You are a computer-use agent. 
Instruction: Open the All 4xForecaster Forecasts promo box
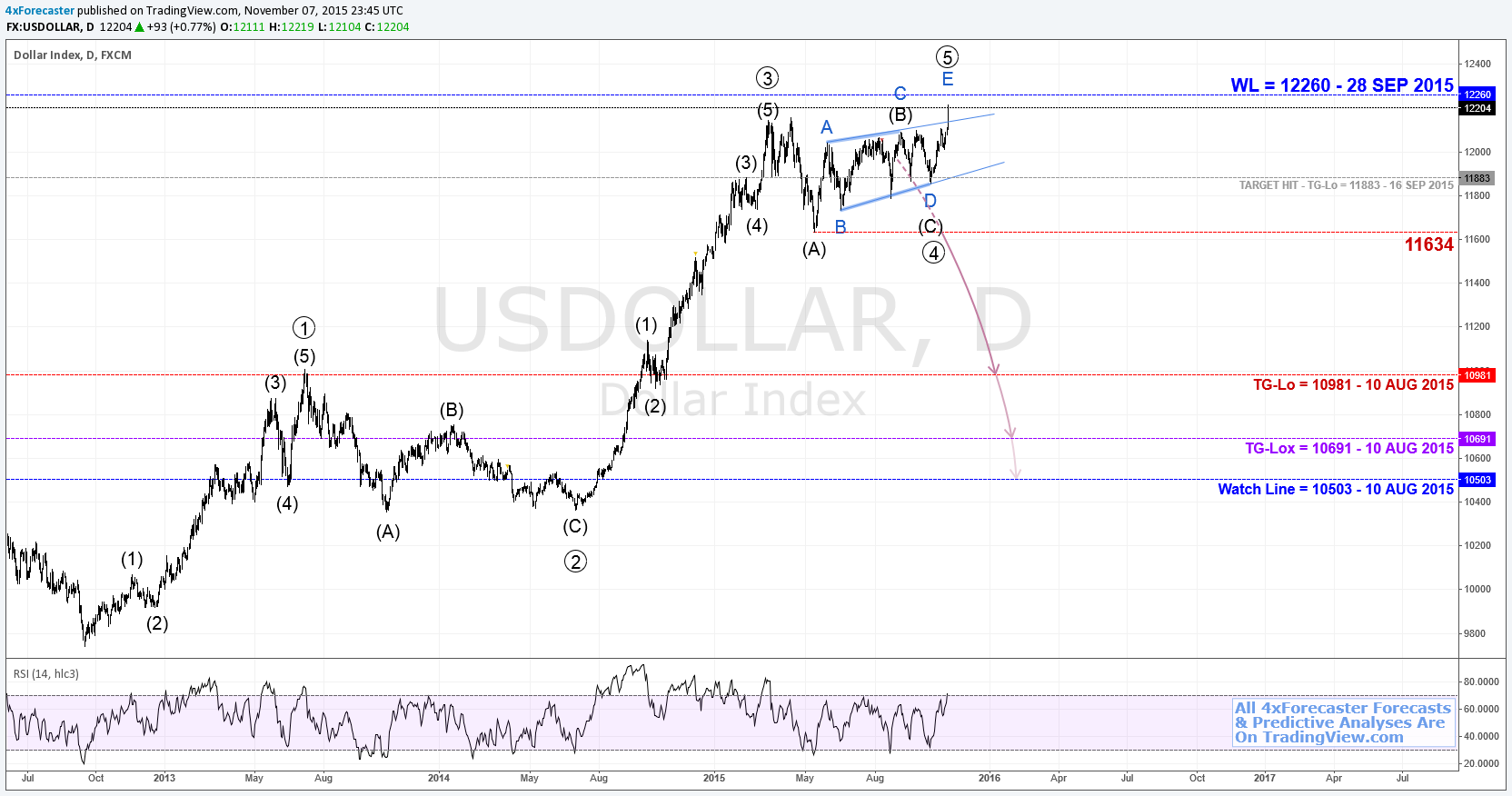(x=1343, y=722)
